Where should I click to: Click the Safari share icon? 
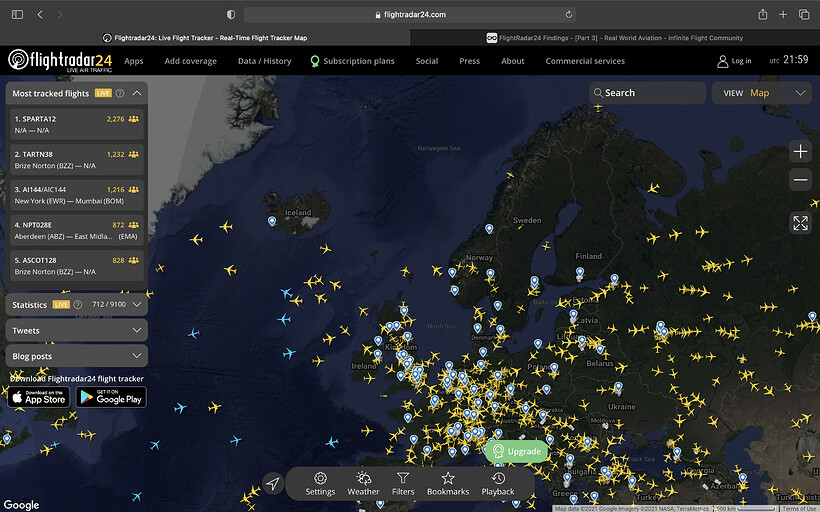(x=762, y=15)
